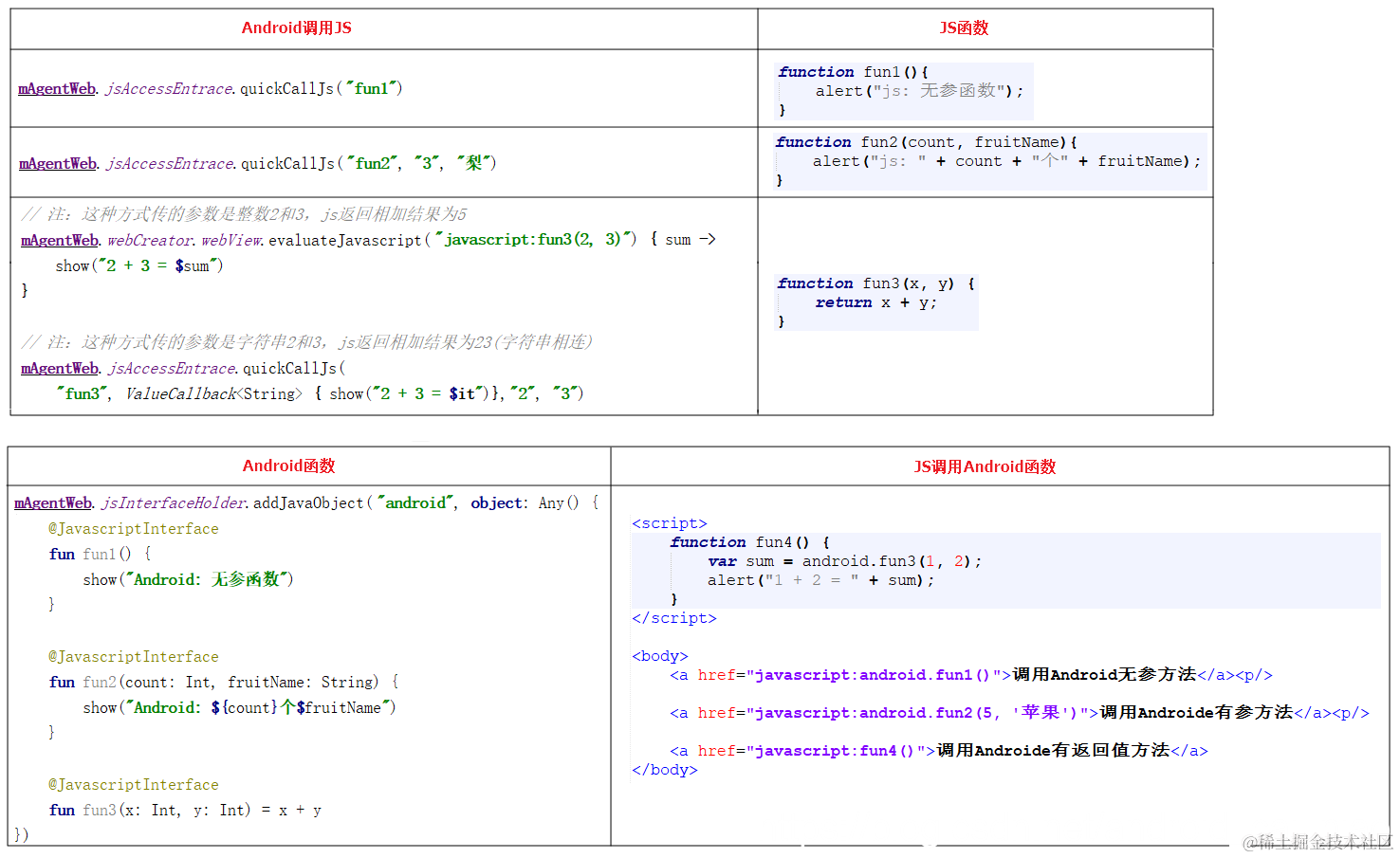The image size is (1400, 858).
Task: Click the alert("1 + 2 = " + sum) line
Action: [x=820, y=580]
